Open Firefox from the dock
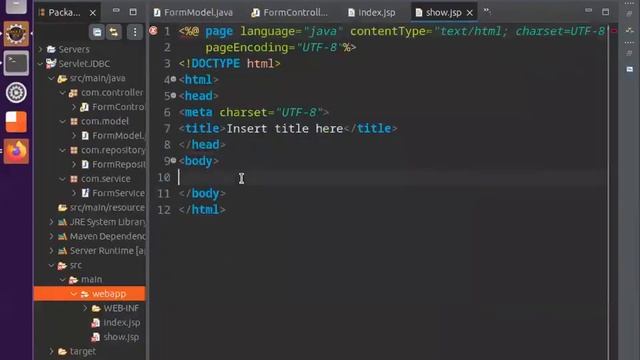The width and height of the screenshot is (640, 360). coord(16,151)
